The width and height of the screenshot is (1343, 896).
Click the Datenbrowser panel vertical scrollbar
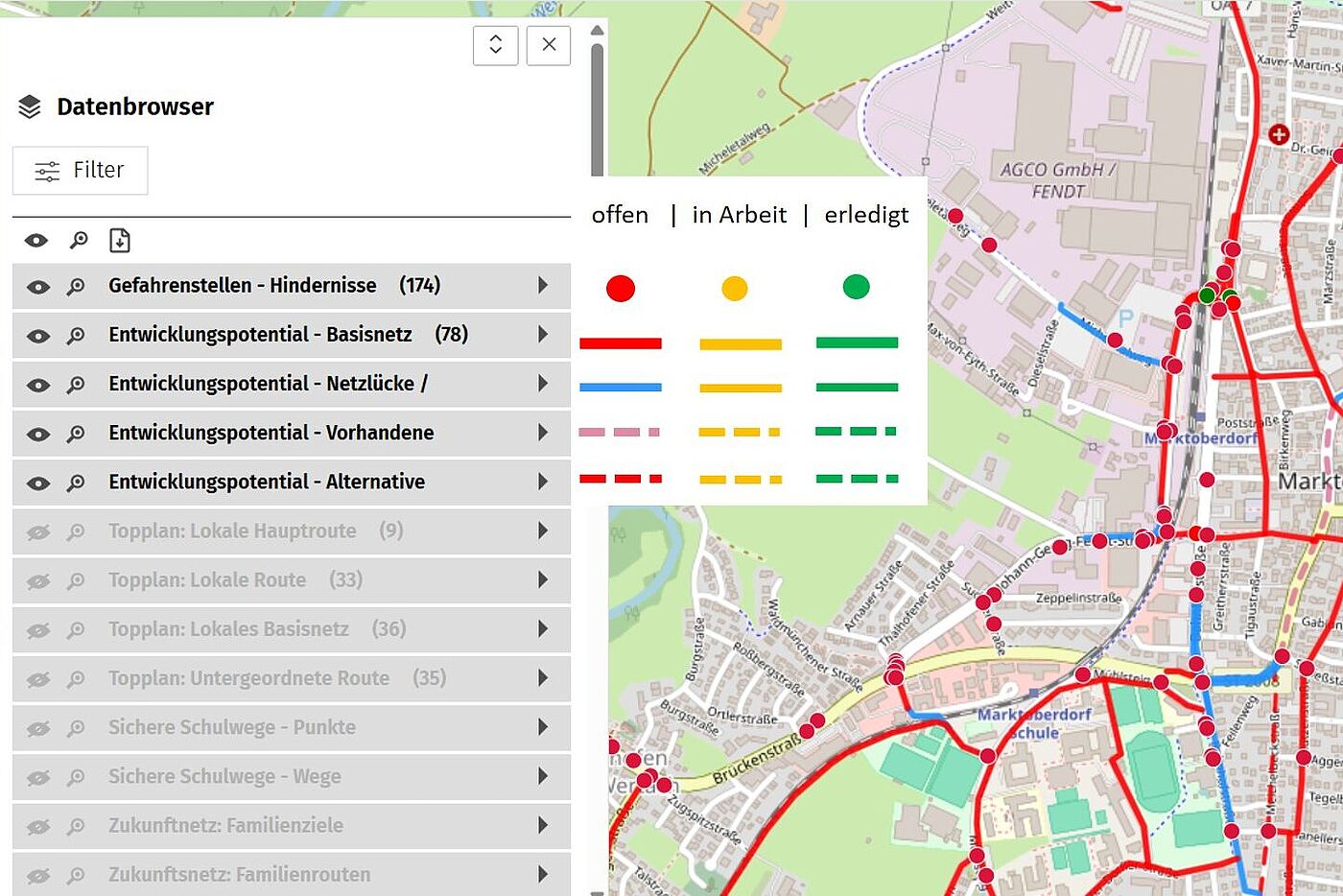click(x=598, y=110)
